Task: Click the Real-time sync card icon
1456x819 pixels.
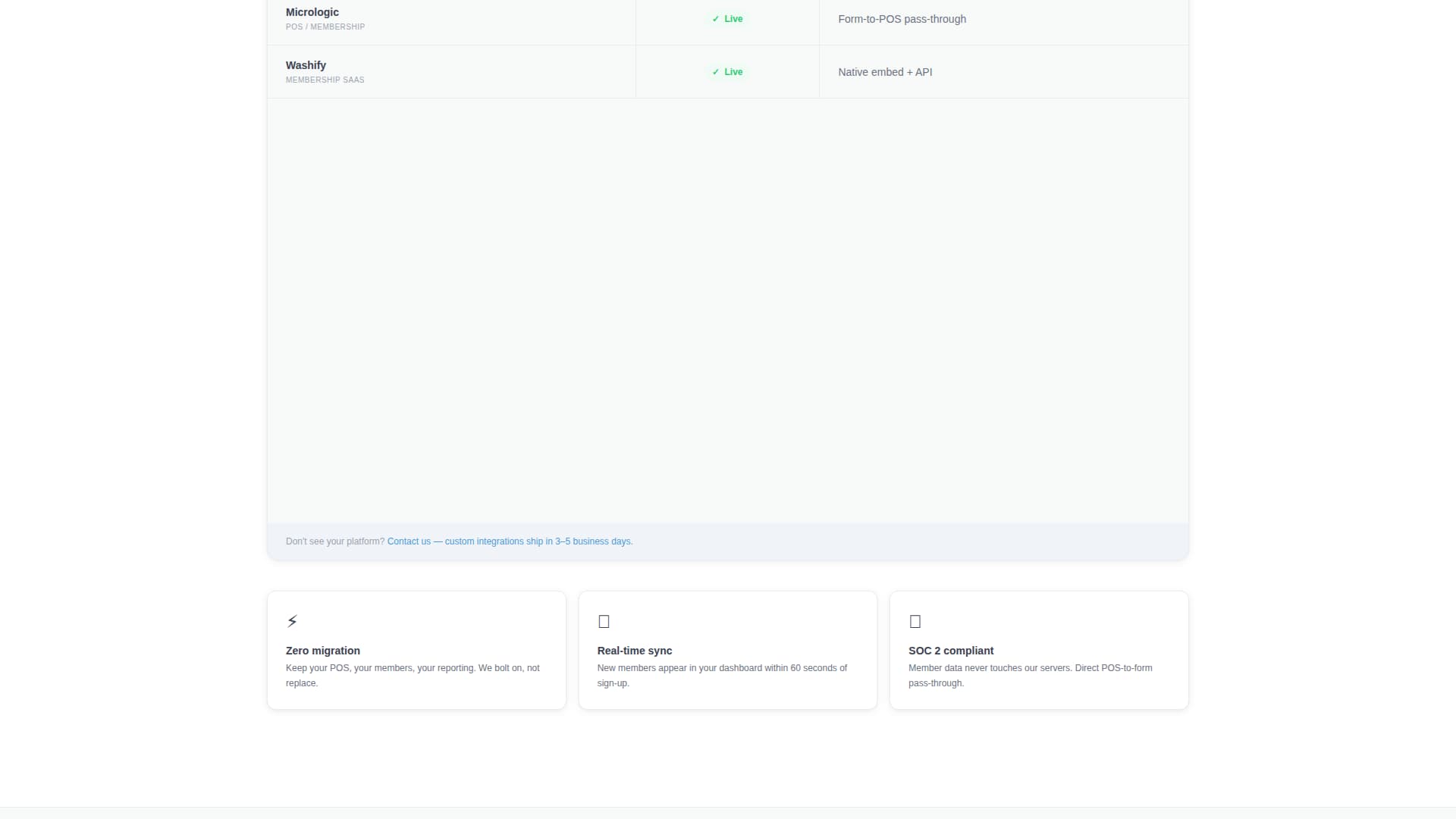Action: click(x=604, y=622)
